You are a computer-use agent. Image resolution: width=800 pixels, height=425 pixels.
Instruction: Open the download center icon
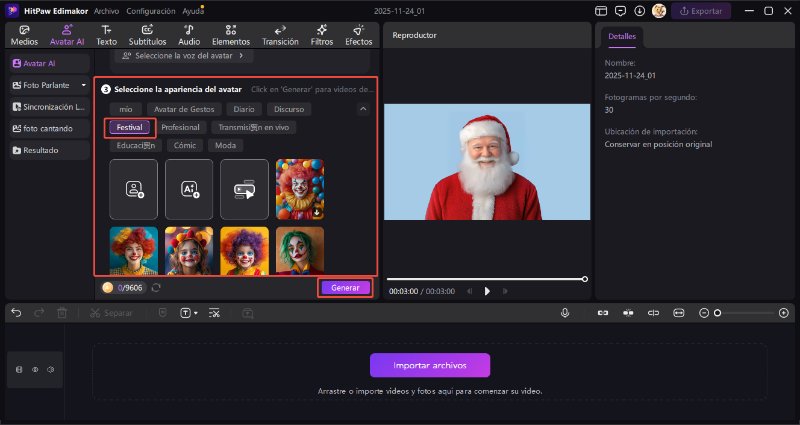tap(639, 11)
